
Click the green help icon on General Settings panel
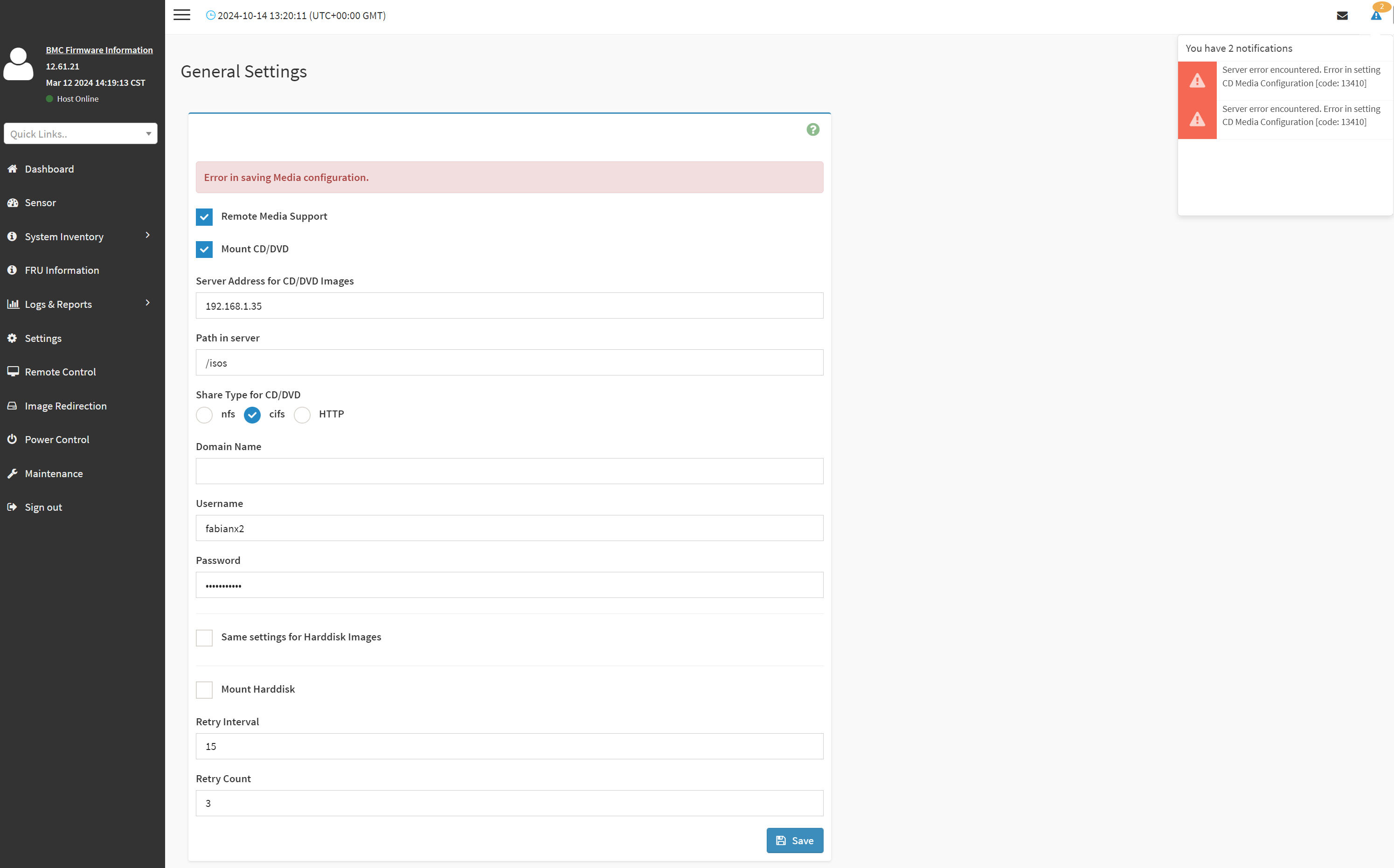point(812,130)
